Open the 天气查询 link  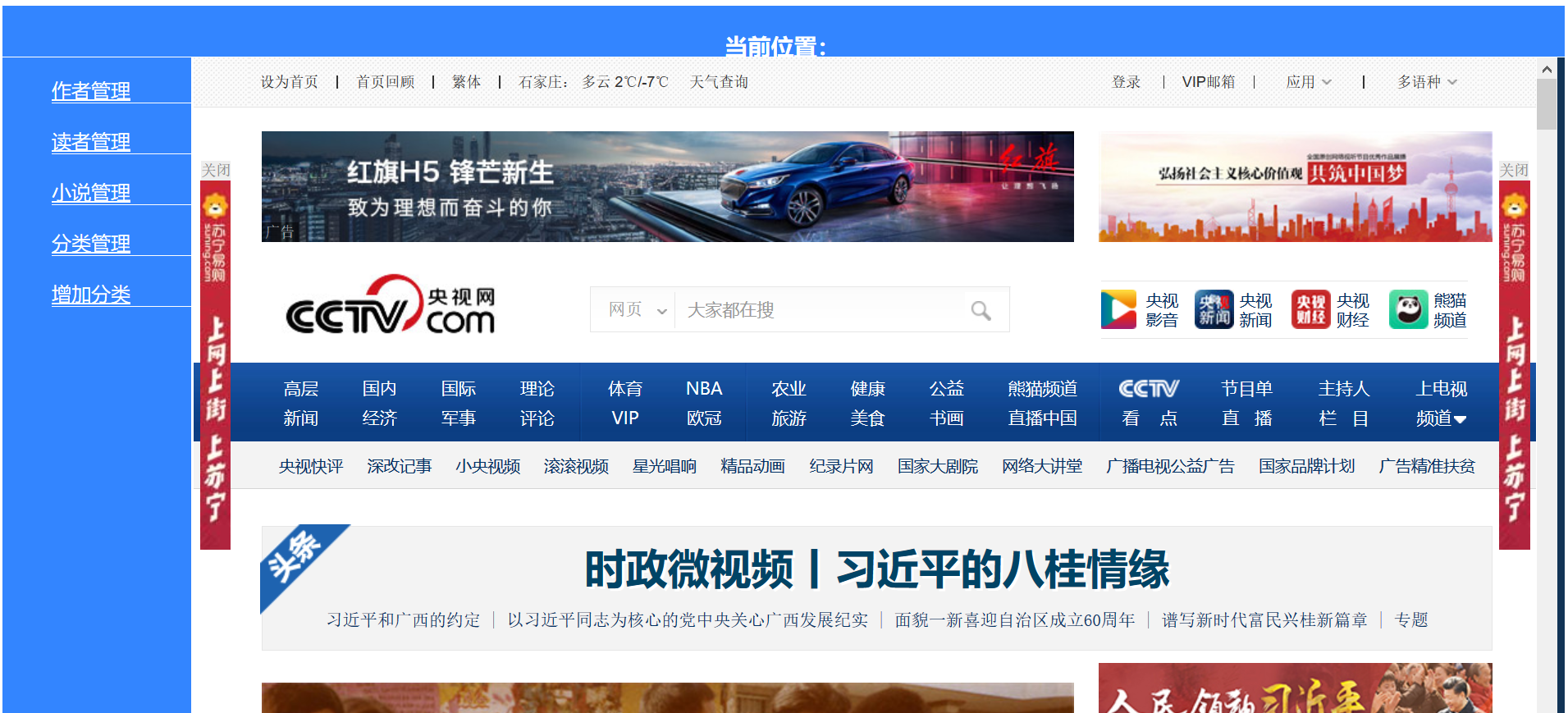[719, 82]
